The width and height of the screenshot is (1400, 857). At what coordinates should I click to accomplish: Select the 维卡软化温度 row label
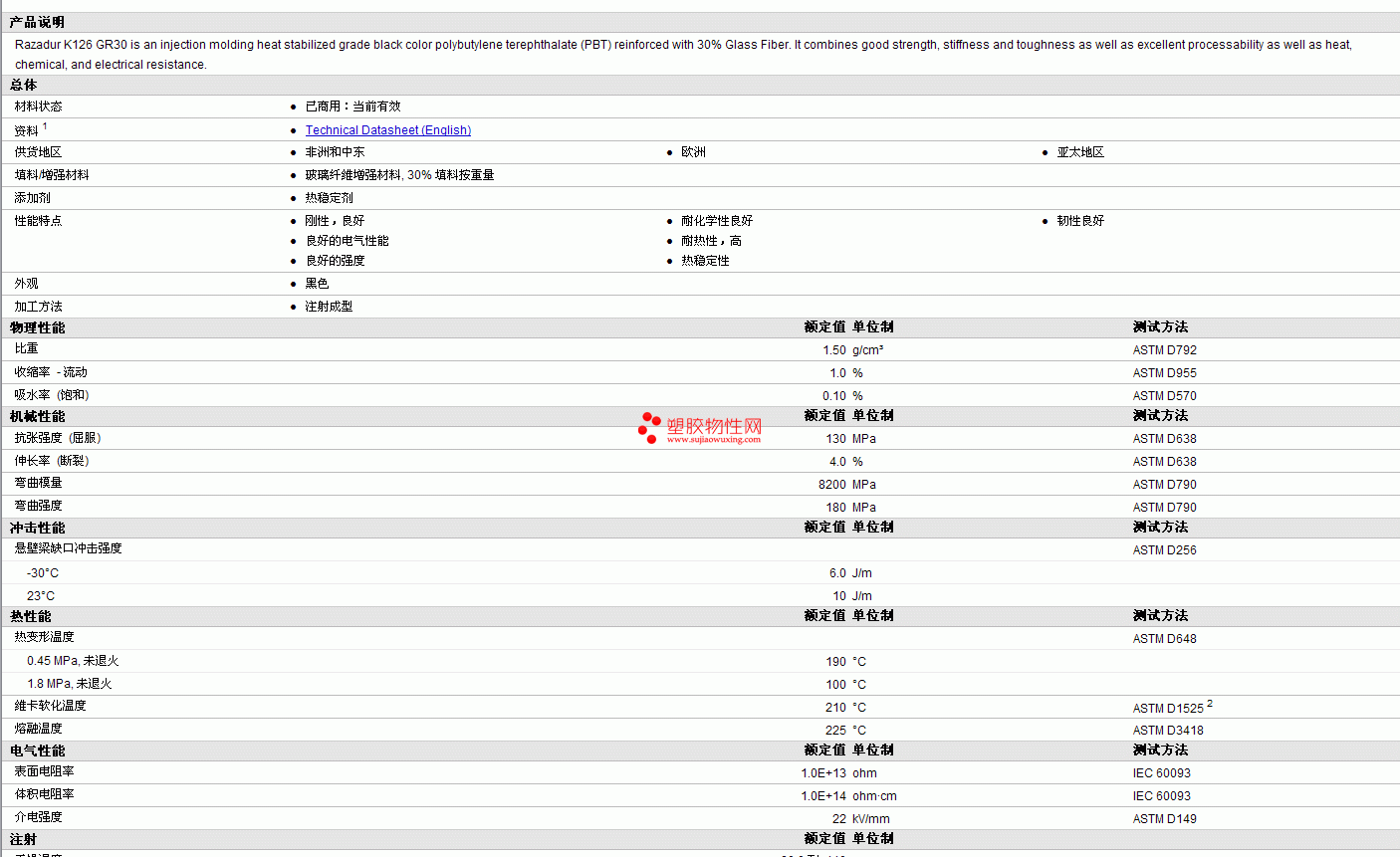click(x=50, y=706)
